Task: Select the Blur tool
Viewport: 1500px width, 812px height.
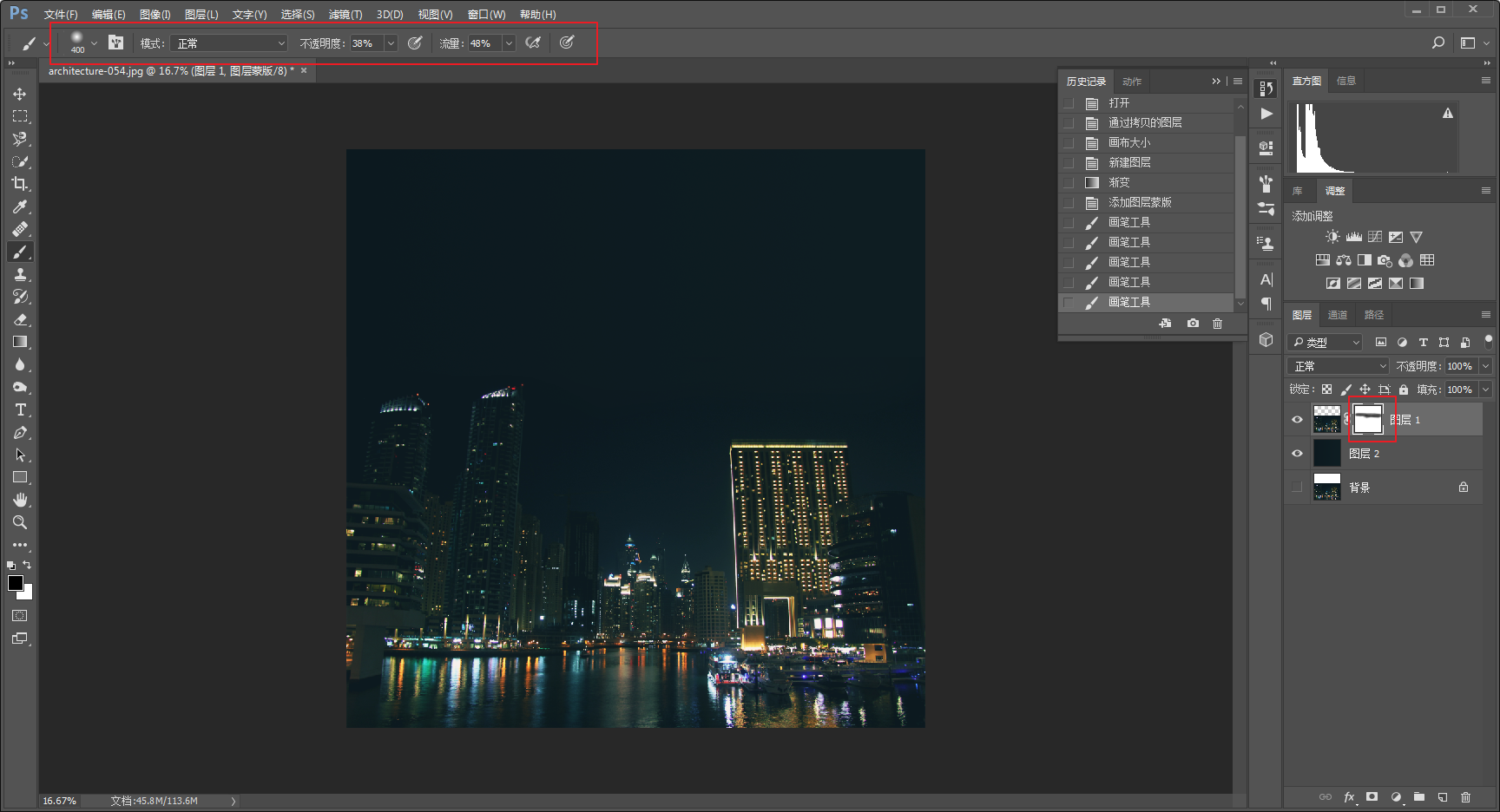Action: point(20,364)
